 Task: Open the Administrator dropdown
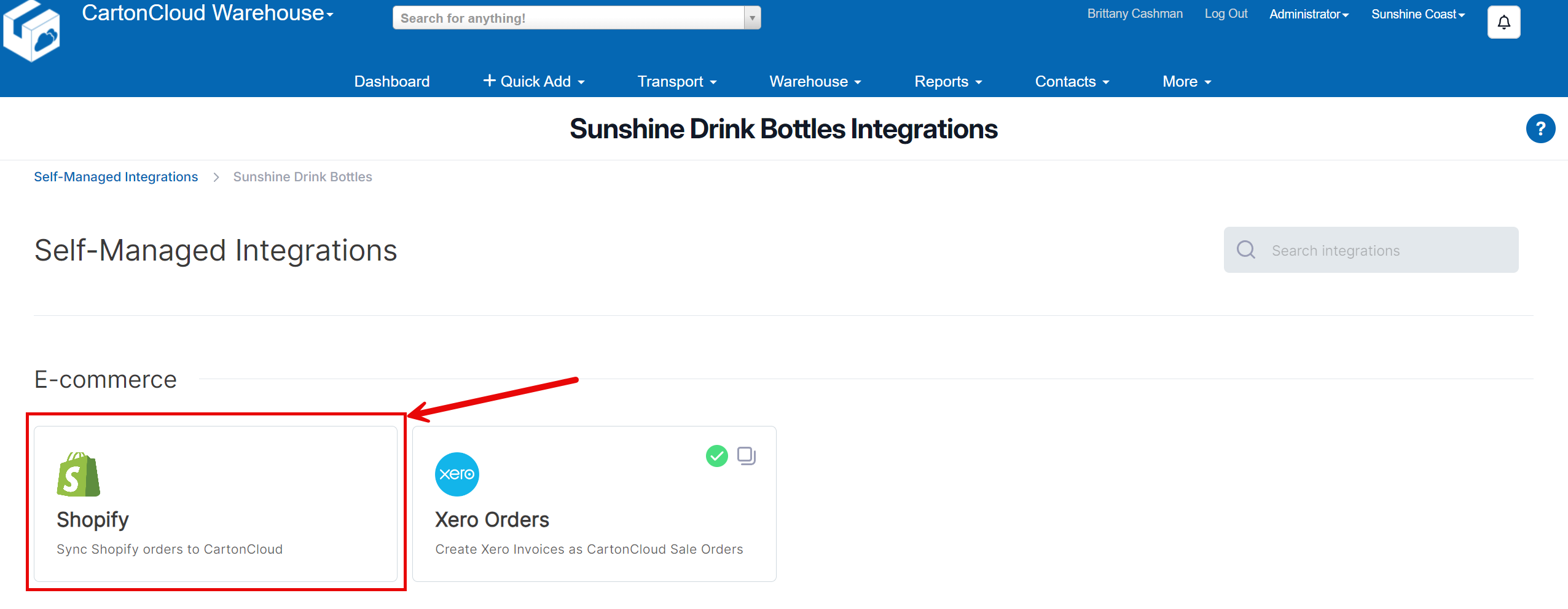pyautogui.click(x=1308, y=14)
